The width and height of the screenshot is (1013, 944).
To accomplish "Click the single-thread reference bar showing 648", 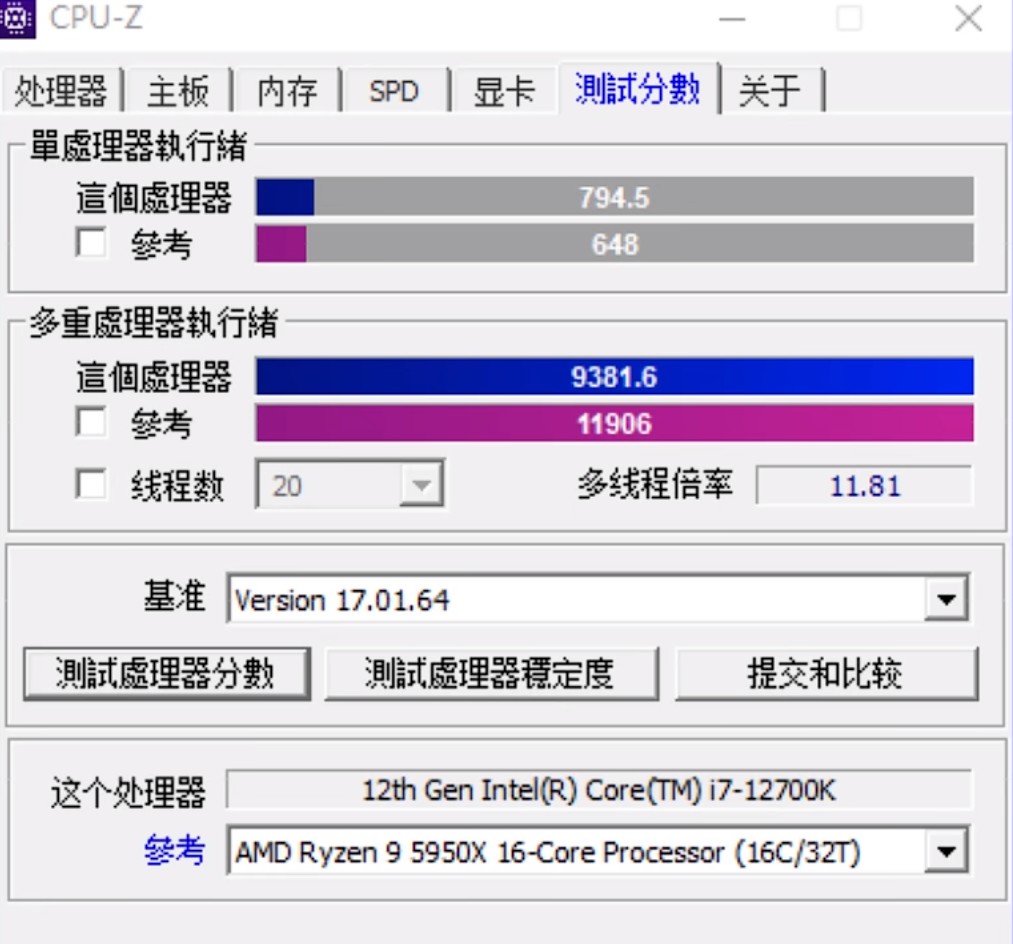I will [x=614, y=244].
